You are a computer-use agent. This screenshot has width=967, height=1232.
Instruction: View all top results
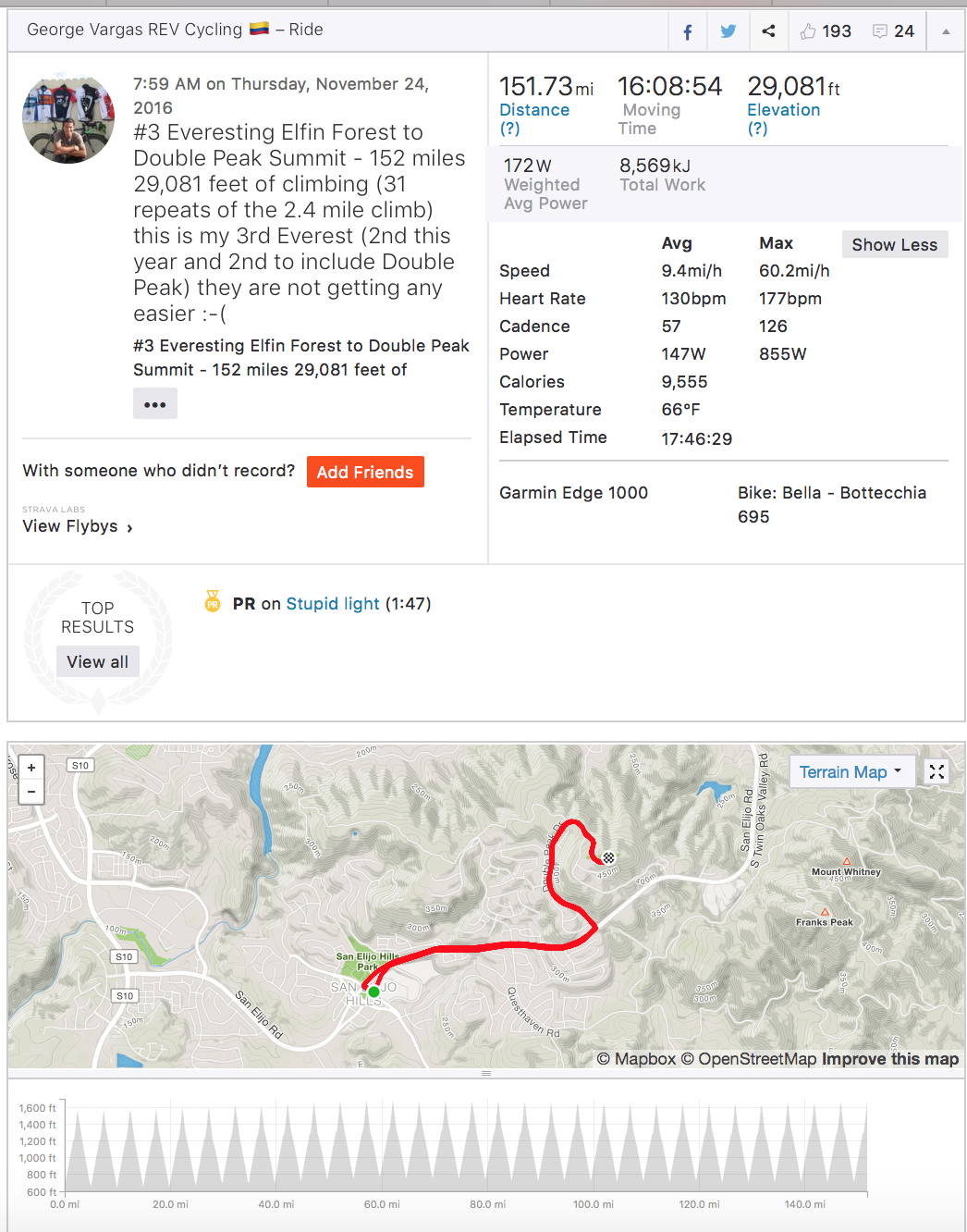tap(98, 662)
